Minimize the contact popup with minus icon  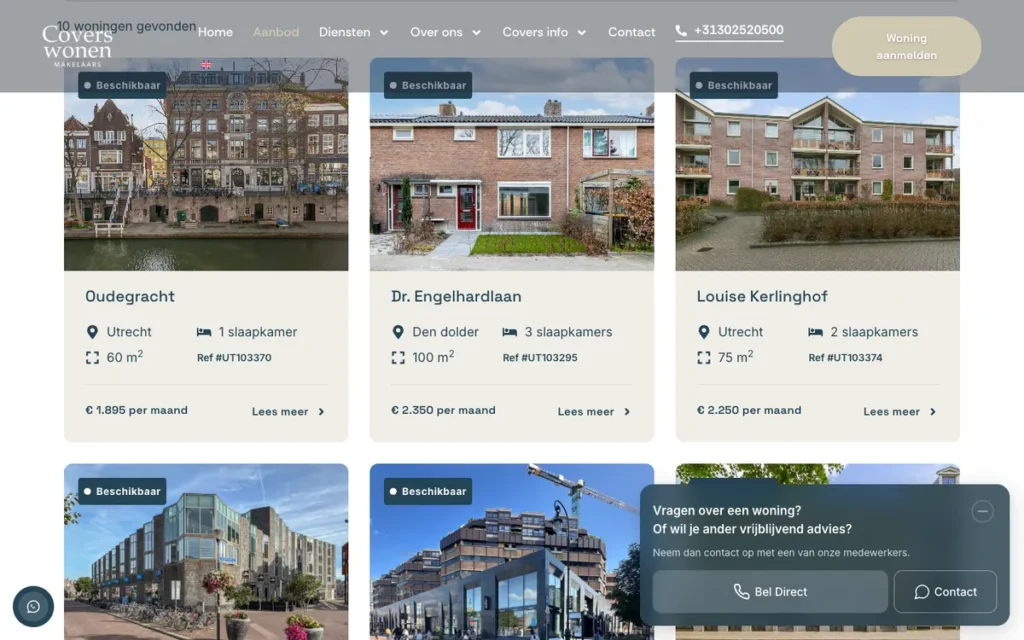pos(982,511)
